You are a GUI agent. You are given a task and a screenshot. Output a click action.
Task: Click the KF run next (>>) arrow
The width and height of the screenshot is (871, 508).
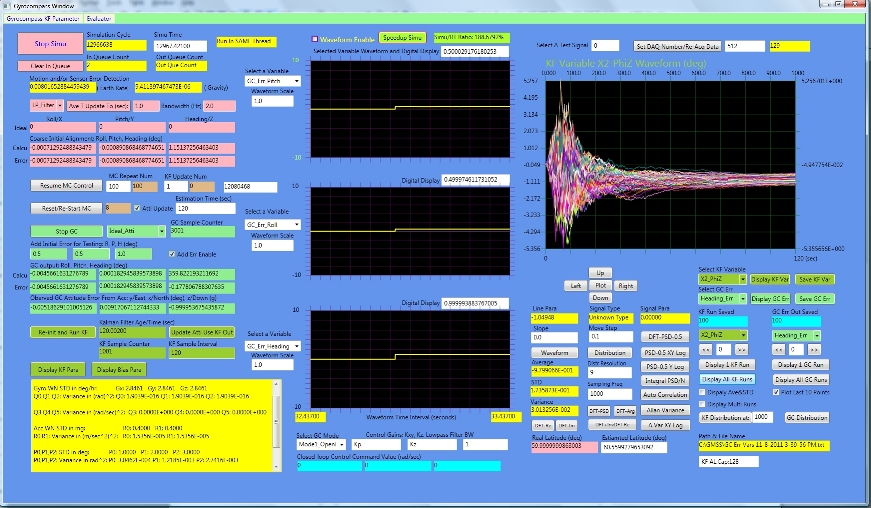pos(743,350)
